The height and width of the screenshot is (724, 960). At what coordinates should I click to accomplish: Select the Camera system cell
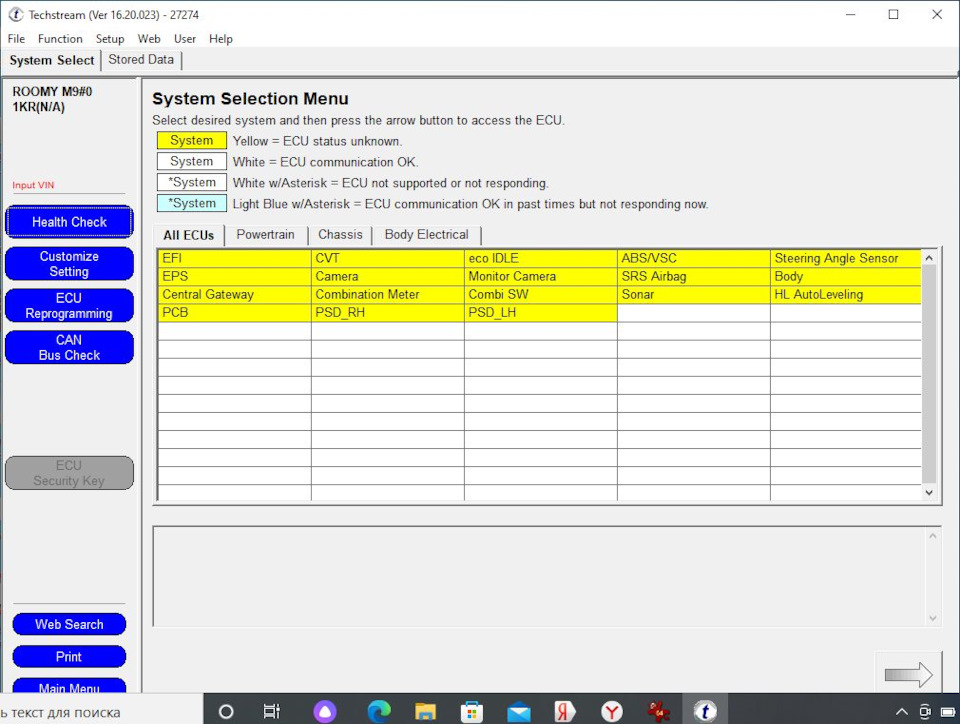click(x=388, y=277)
